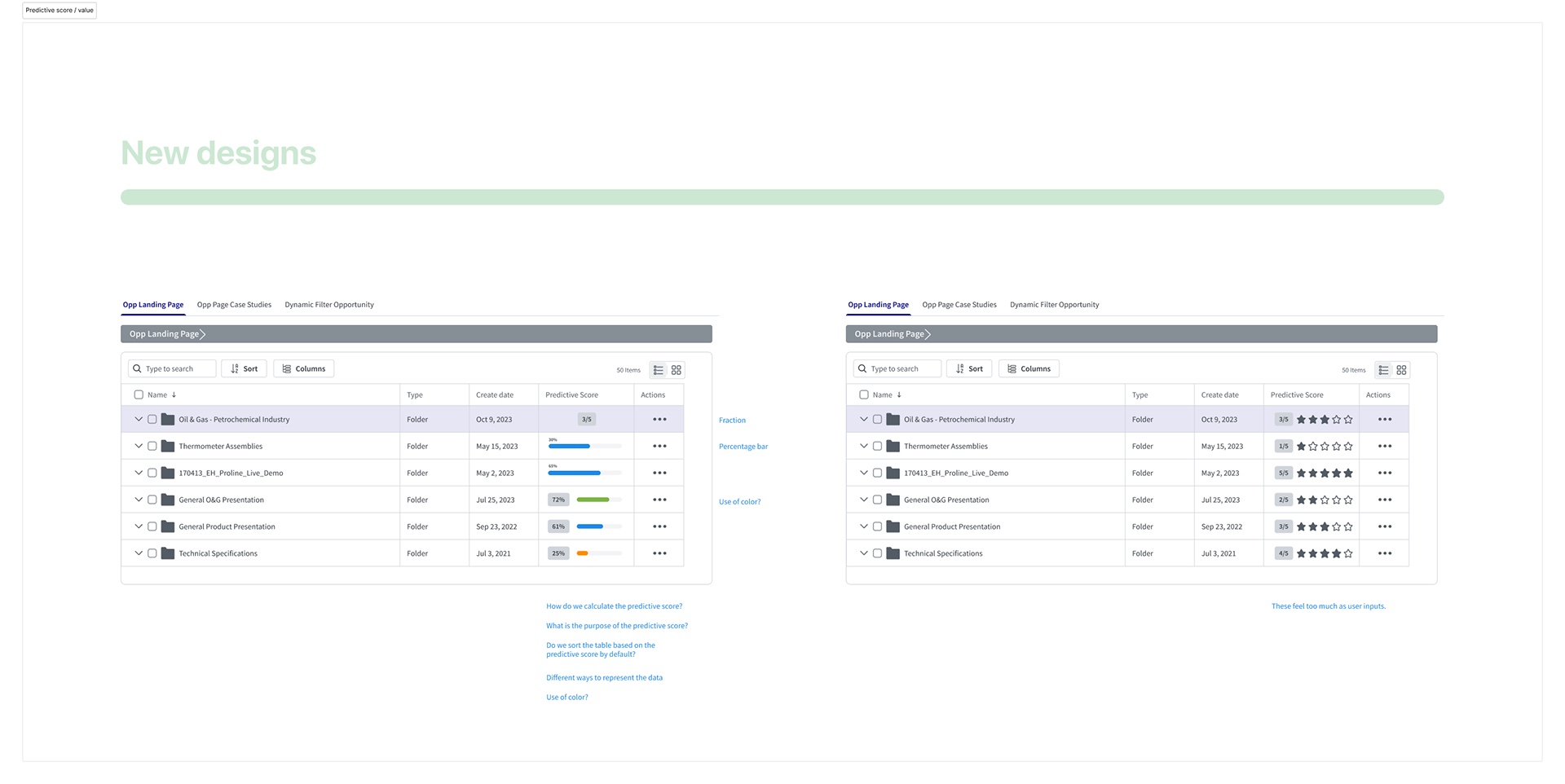Screen dimensions: 1565x784
Task: Select checkbox for 170413_EH_Proline_Live_Demo in right table
Action: [878, 473]
